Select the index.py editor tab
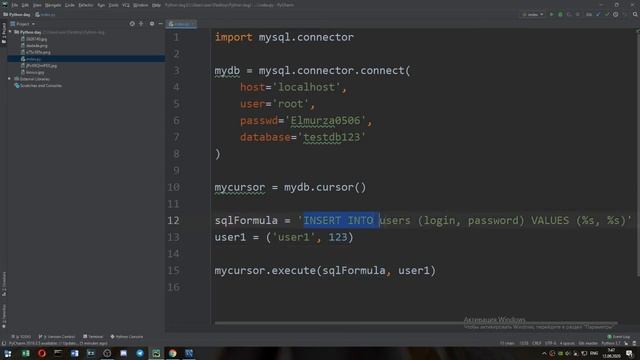 pyautogui.click(x=182, y=24)
